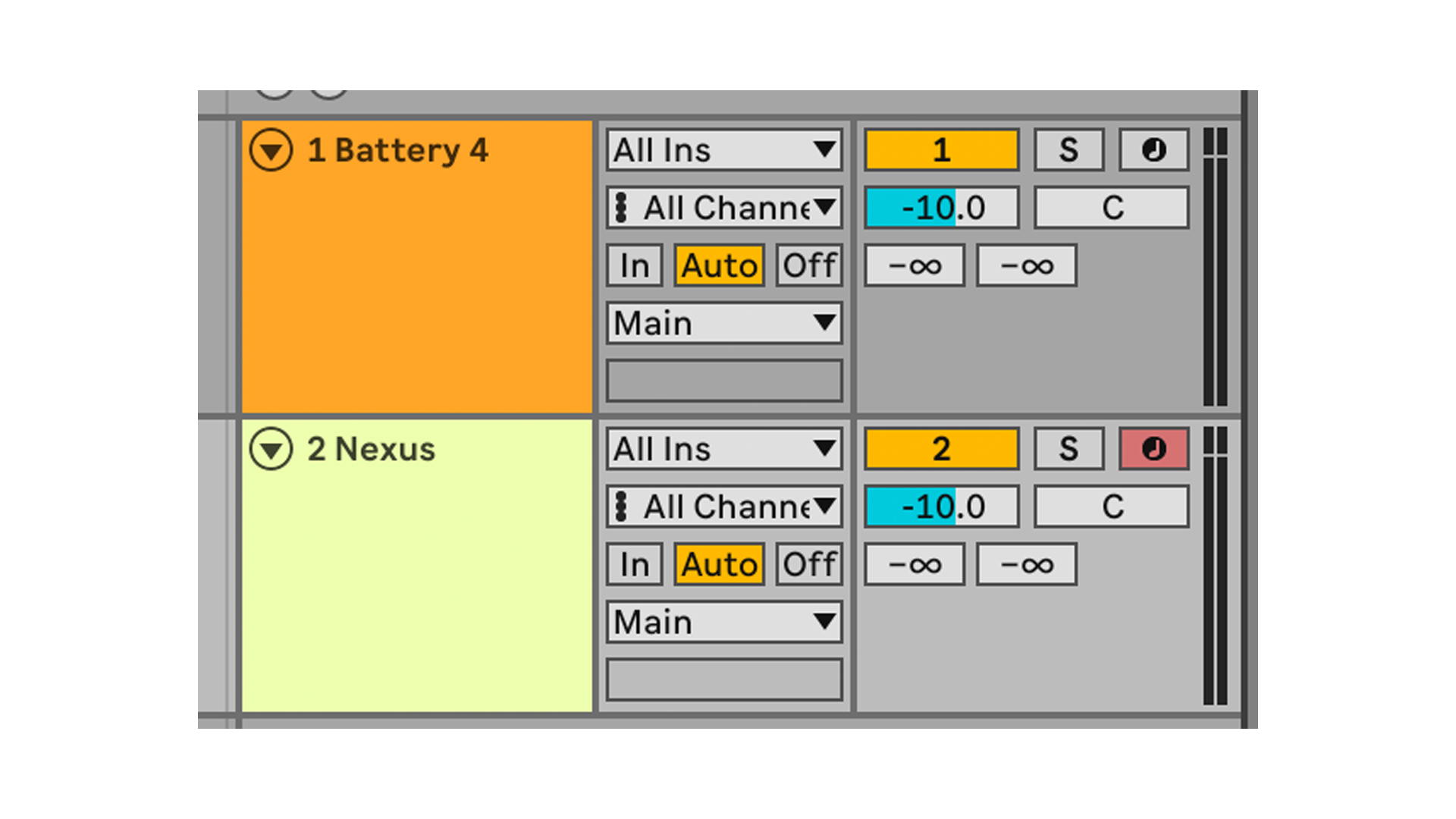
Task: Click Nexus volume field -10.0
Action: pyautogui.click(x=942, y=506)
